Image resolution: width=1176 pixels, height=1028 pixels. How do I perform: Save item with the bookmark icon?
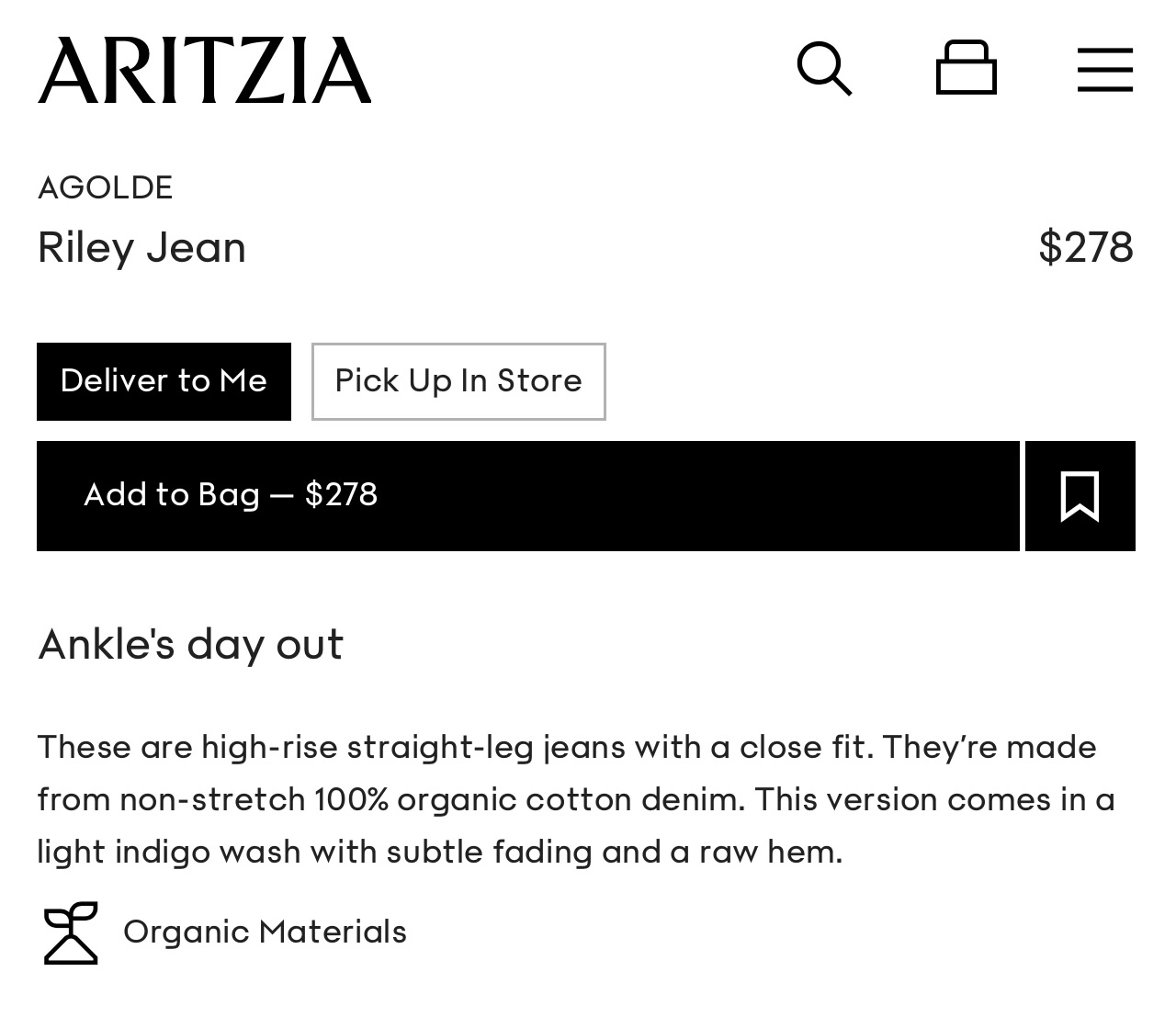(1080, 496)
